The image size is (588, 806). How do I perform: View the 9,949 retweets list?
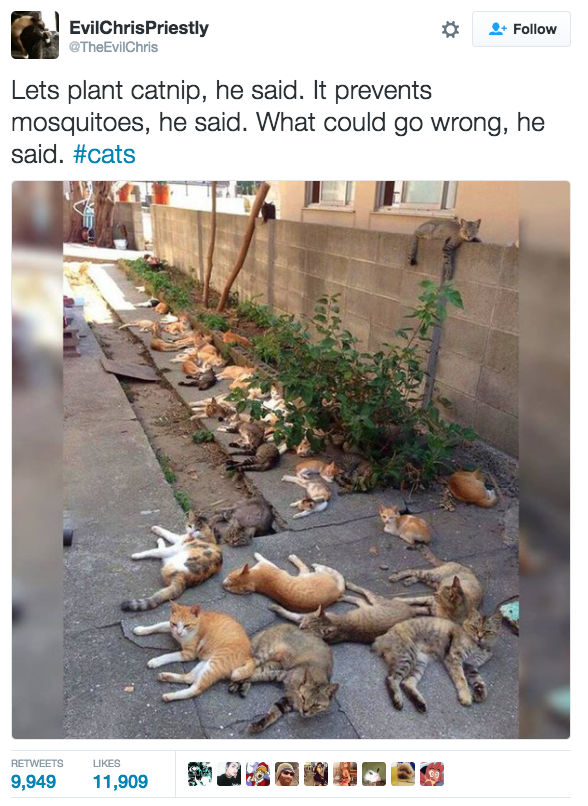coord(33,782)
